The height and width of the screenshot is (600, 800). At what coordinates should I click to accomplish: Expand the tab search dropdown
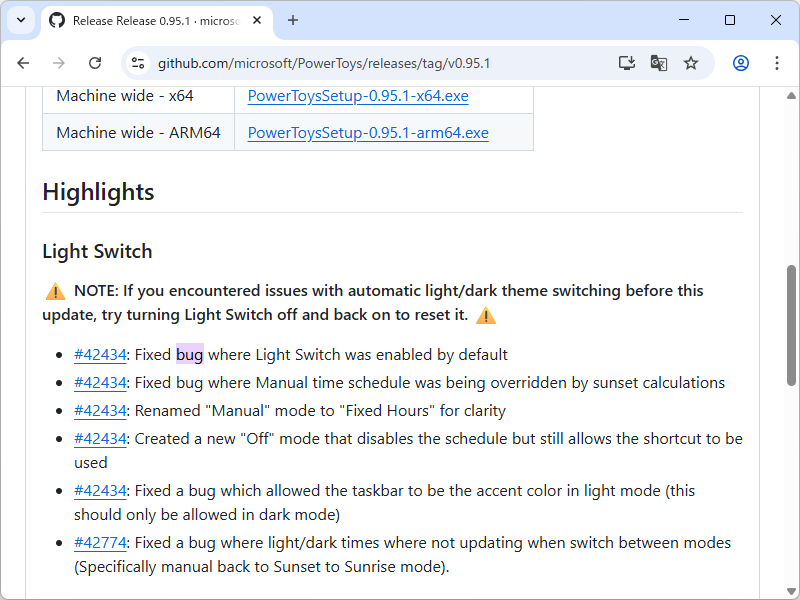[20, 20]
